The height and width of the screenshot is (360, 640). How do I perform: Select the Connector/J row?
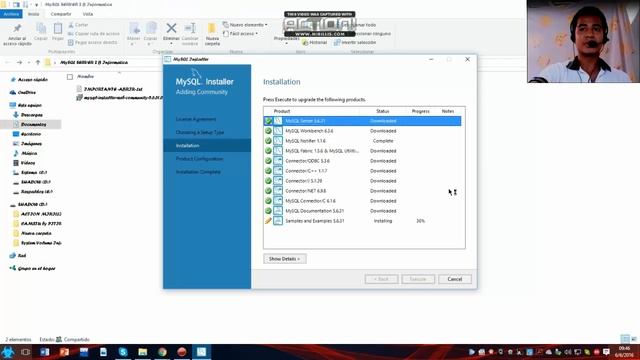[x=362, y=181]
